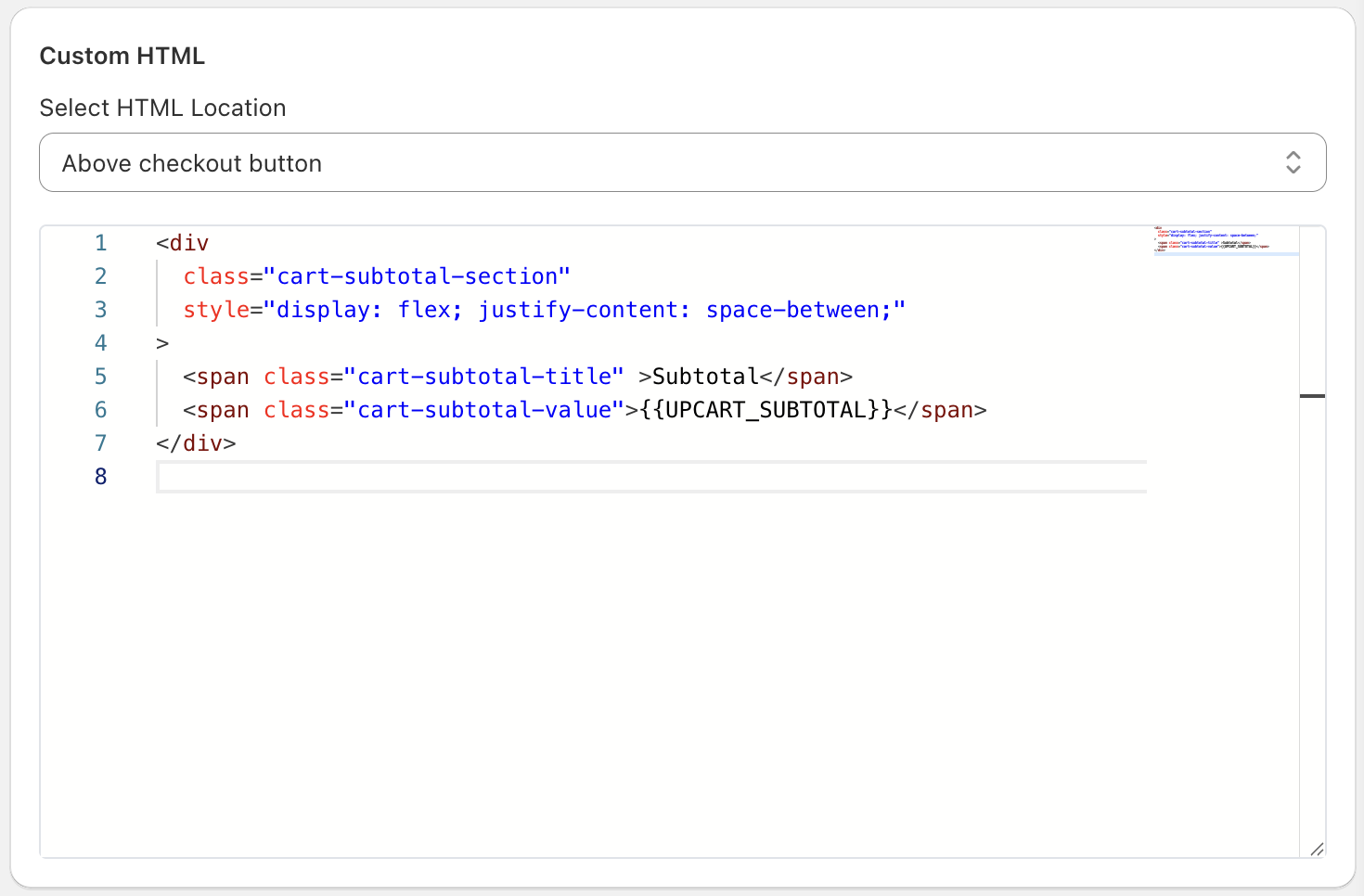Click line number 6 in gutter
The height and width of the screenshot is (896, 1364).
coord(100,410)
